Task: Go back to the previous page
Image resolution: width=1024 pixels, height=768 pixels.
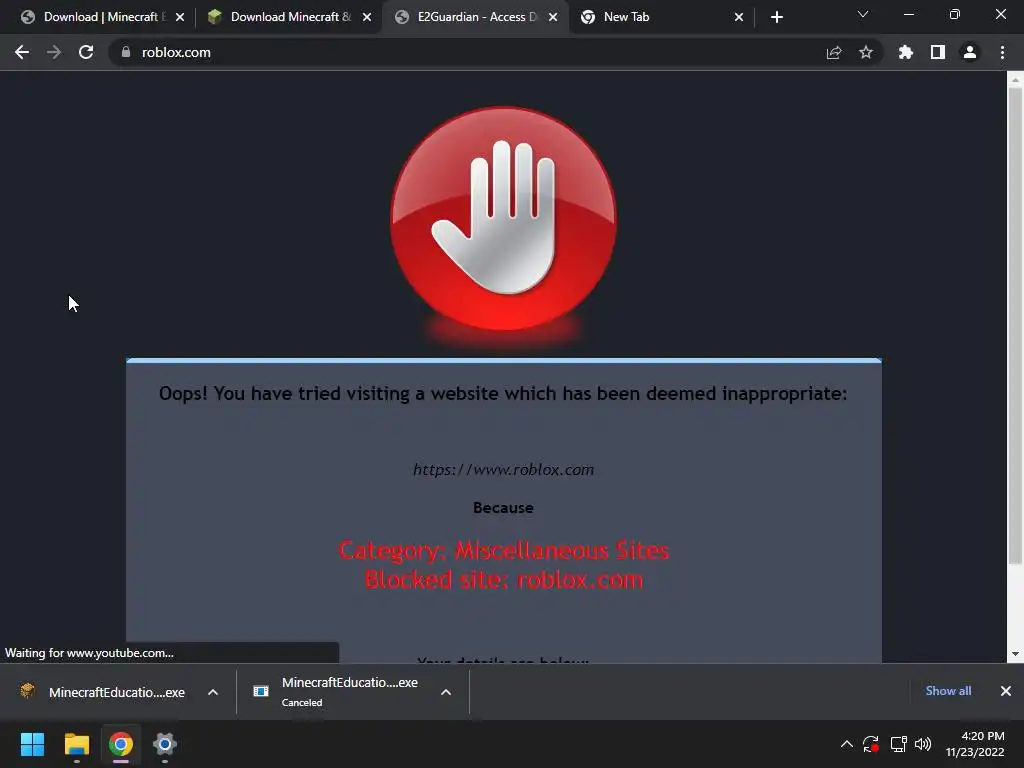Action: (22, 52)
